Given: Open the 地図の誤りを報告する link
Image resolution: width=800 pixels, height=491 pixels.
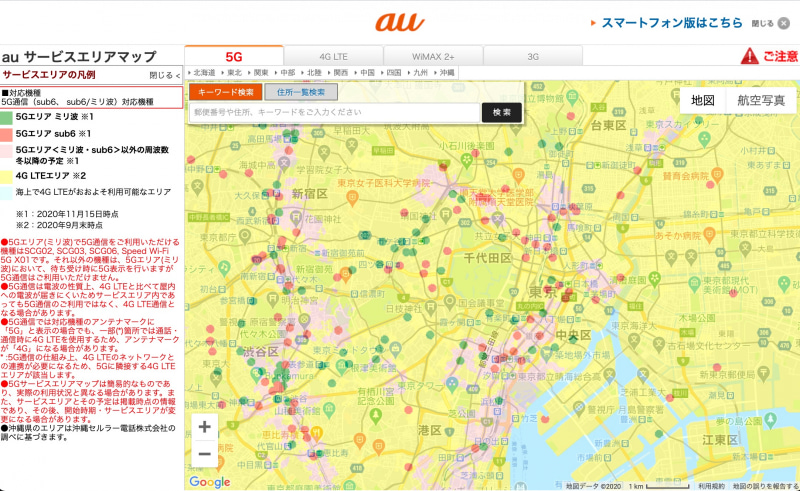Looking at the screenshot, I should pos(765,486).
